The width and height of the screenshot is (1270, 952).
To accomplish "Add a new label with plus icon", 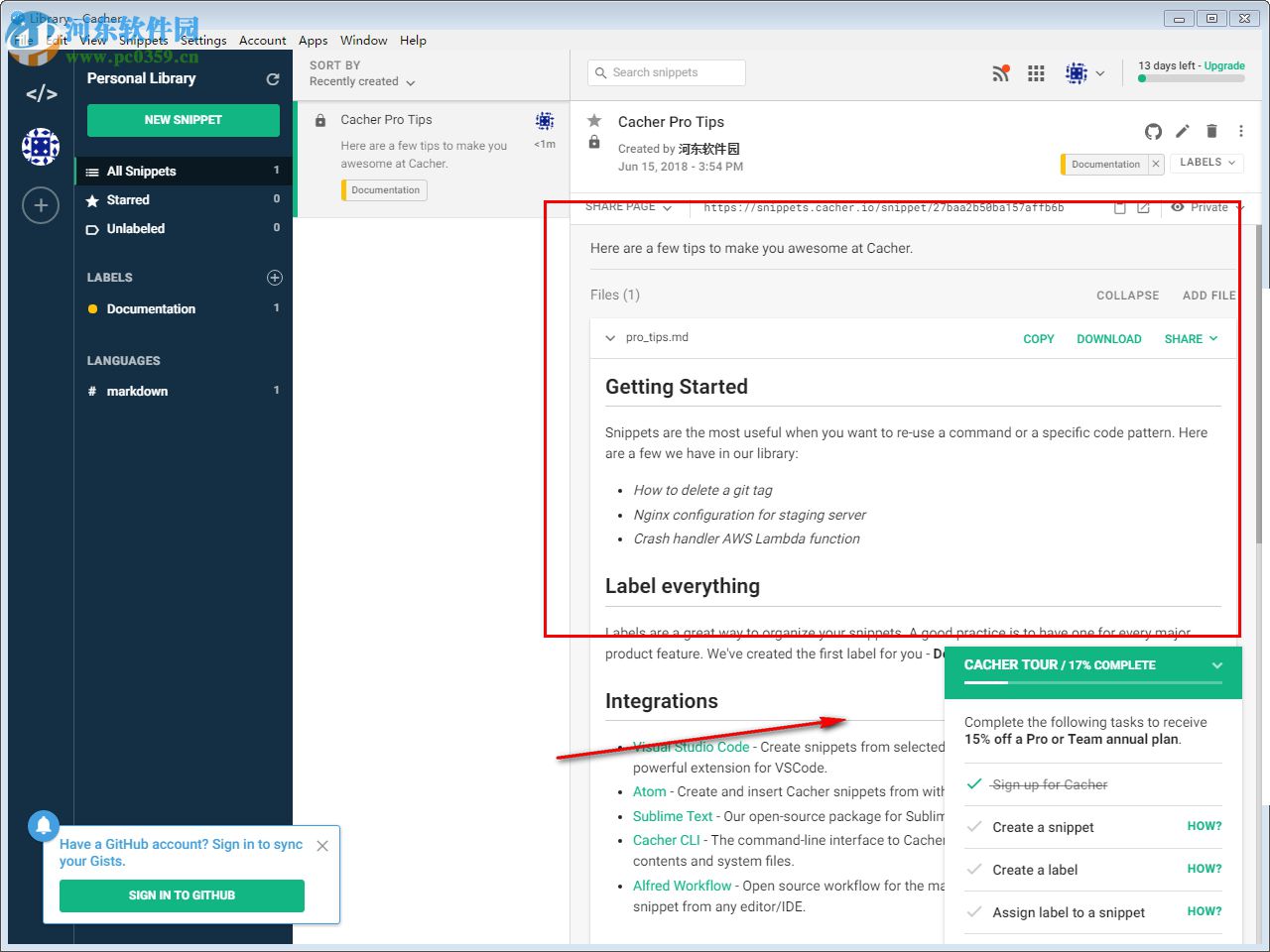I will coord(275,278).
